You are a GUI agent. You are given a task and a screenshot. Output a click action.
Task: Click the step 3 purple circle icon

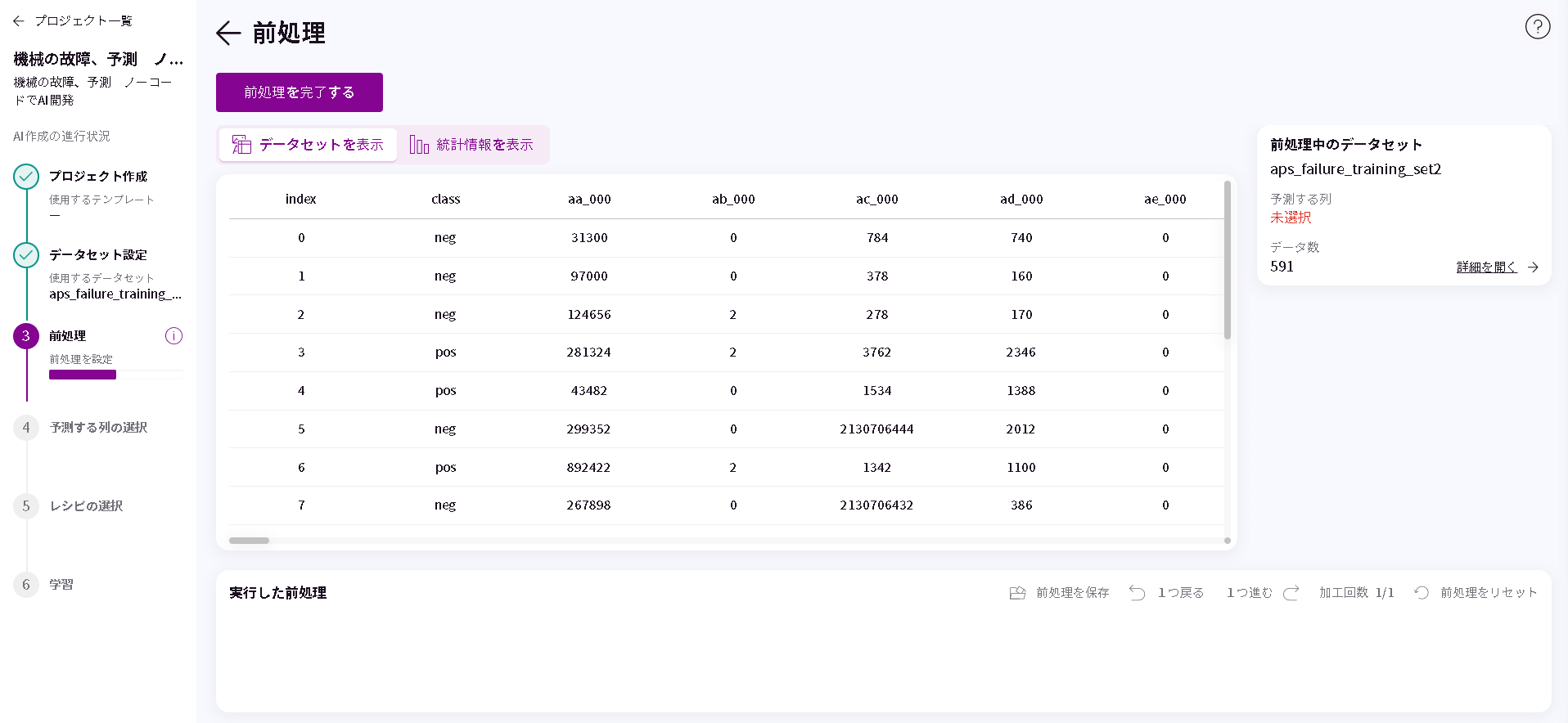point(26,336)
